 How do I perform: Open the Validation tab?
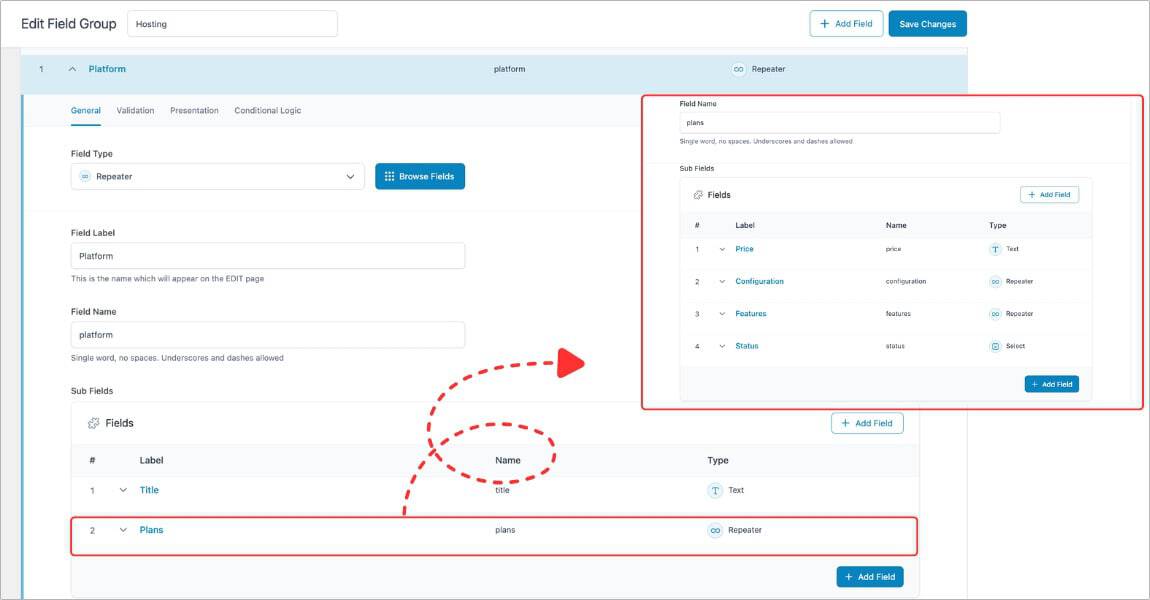(135, 111)
